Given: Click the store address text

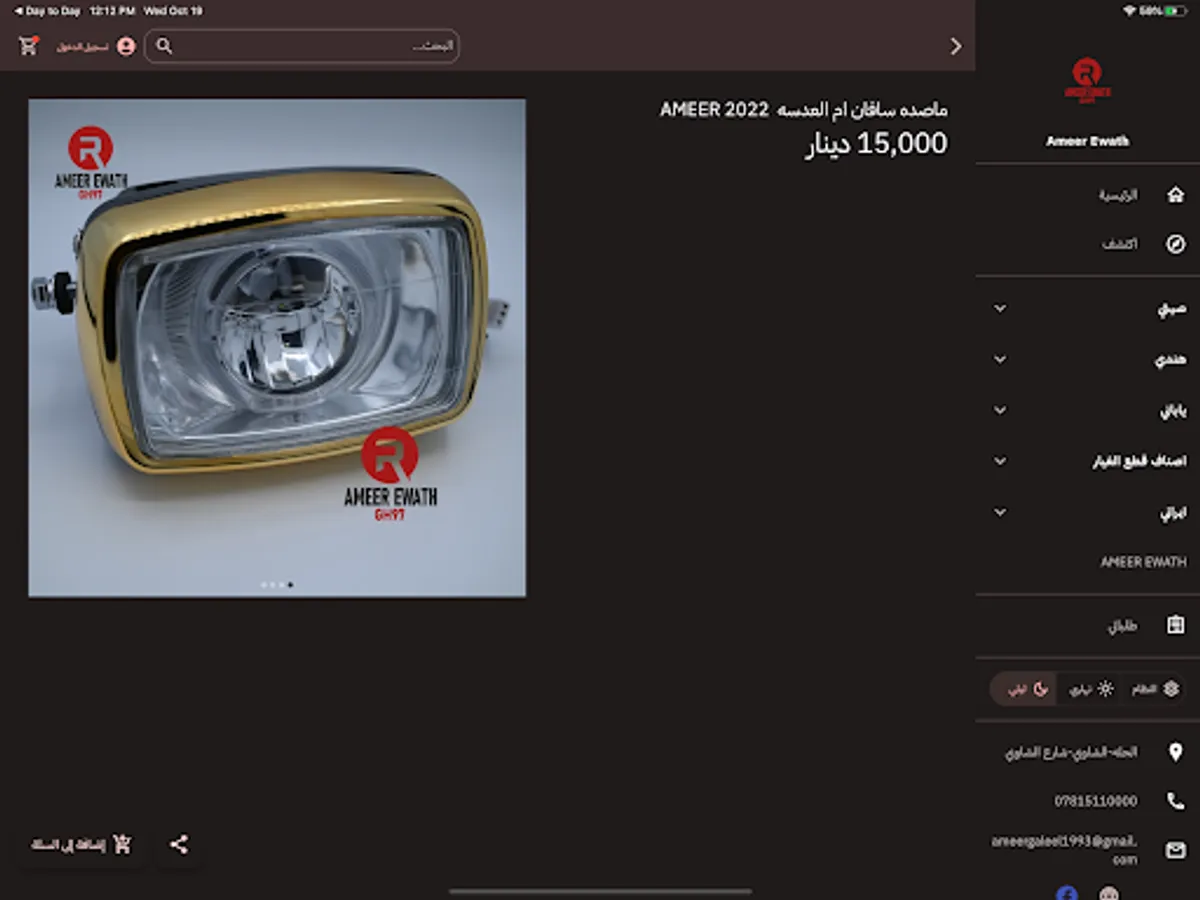Looking at the screenshot, I should click(x=1071, y=752).
